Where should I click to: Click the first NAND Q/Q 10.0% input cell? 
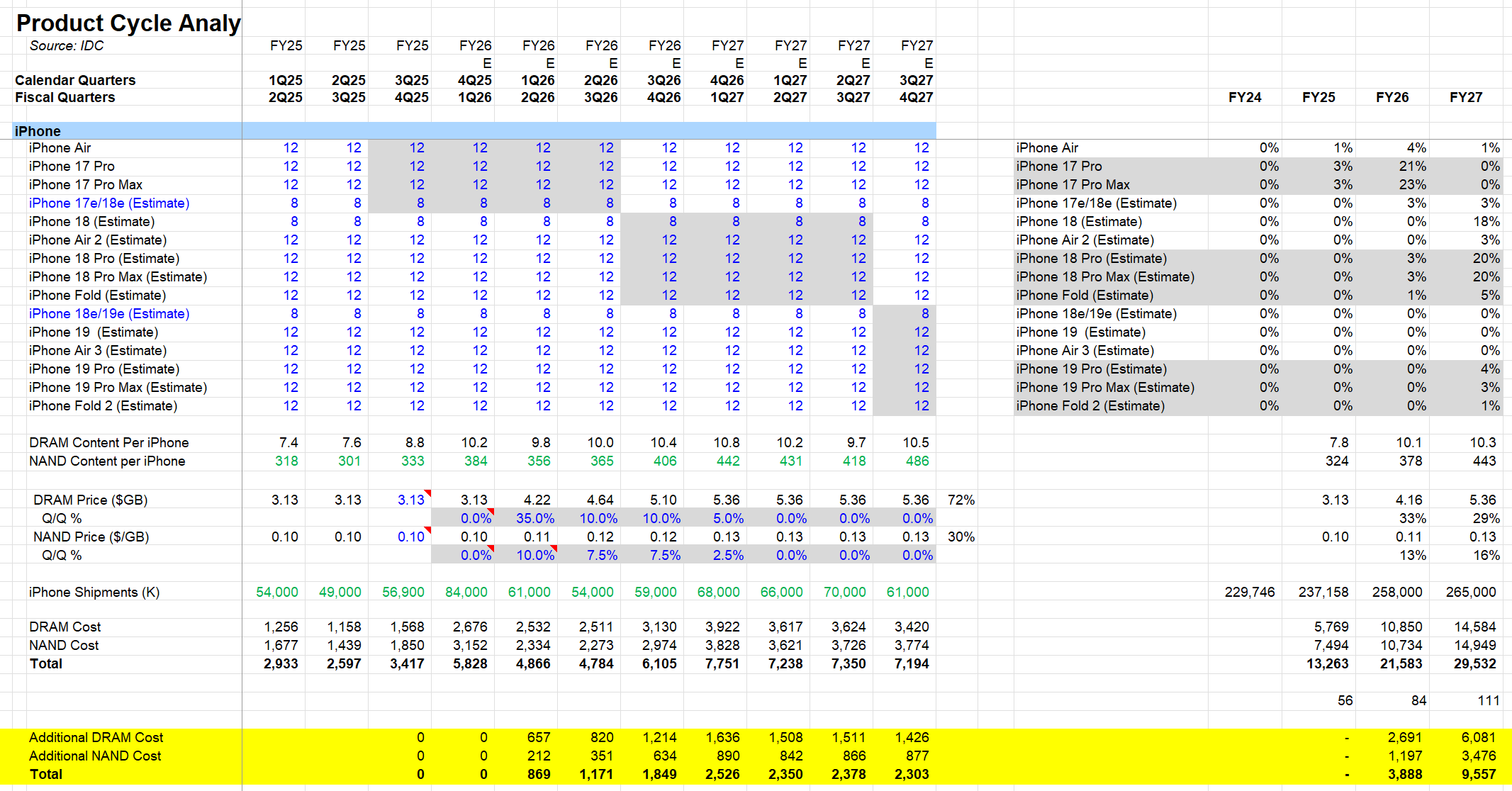coord(534,555)
